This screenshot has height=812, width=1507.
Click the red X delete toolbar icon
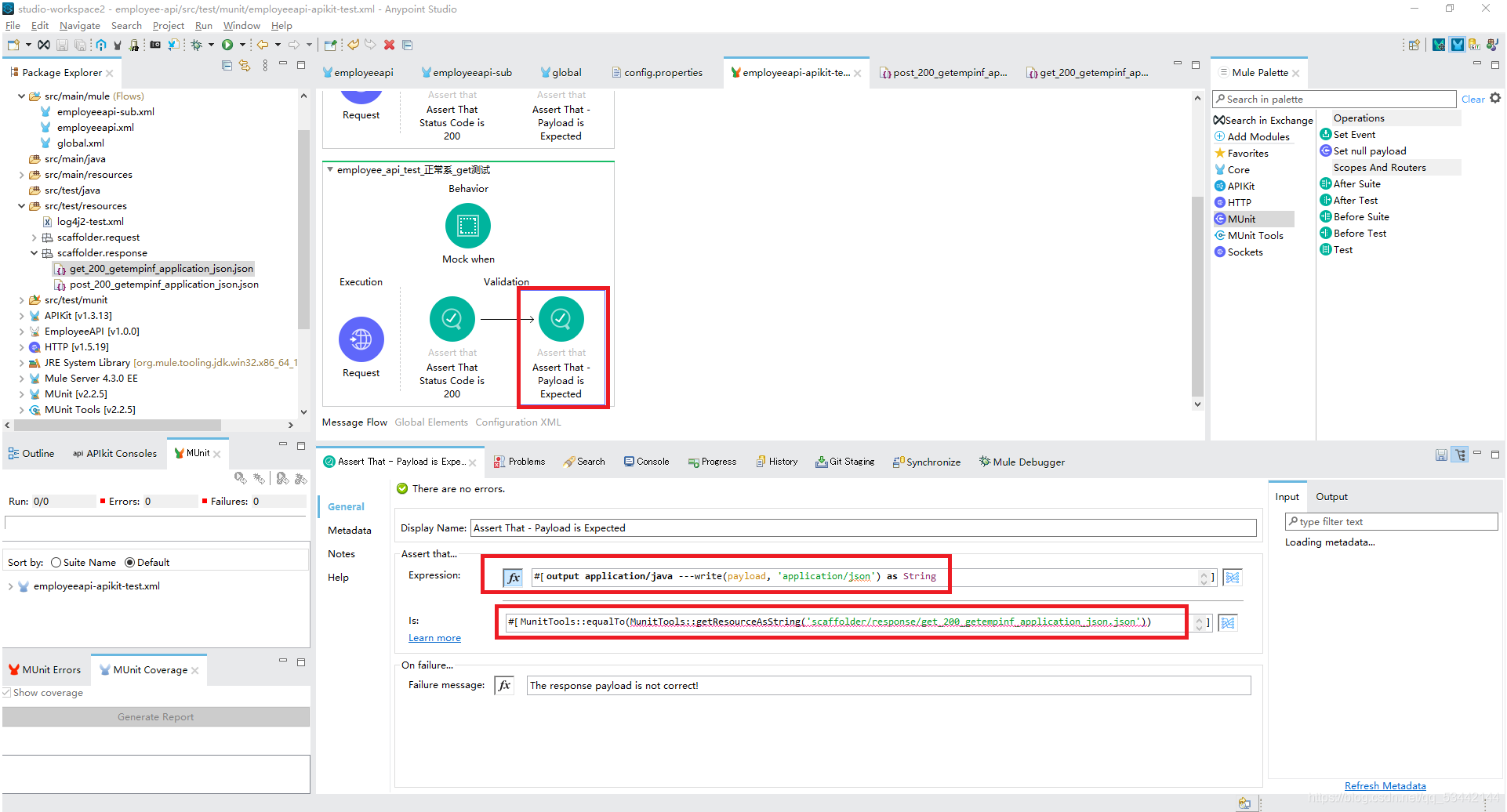tap(389, 45)
